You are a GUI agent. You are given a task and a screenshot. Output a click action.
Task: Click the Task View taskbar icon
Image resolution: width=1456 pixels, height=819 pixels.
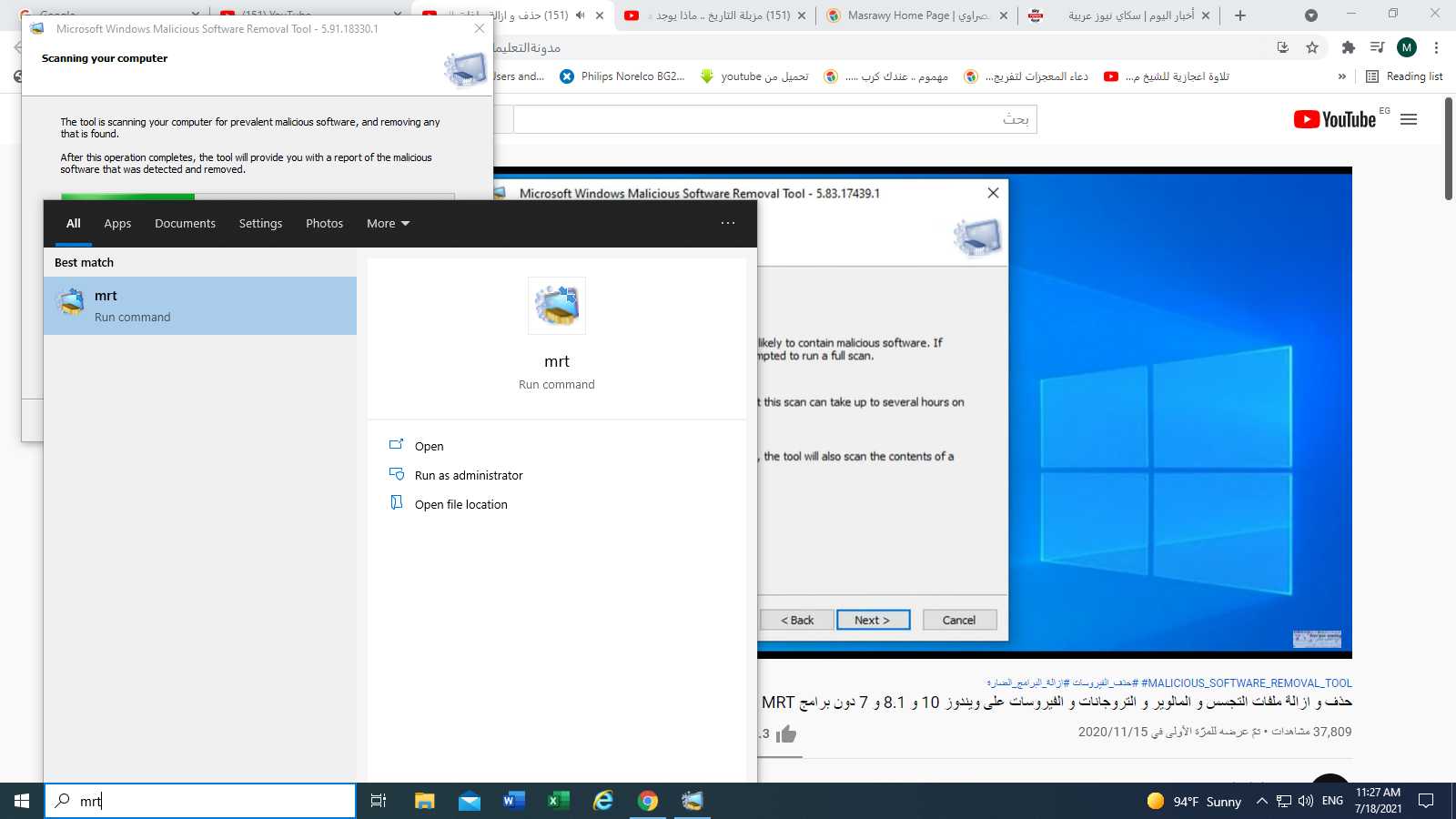(x=379, y=801)
